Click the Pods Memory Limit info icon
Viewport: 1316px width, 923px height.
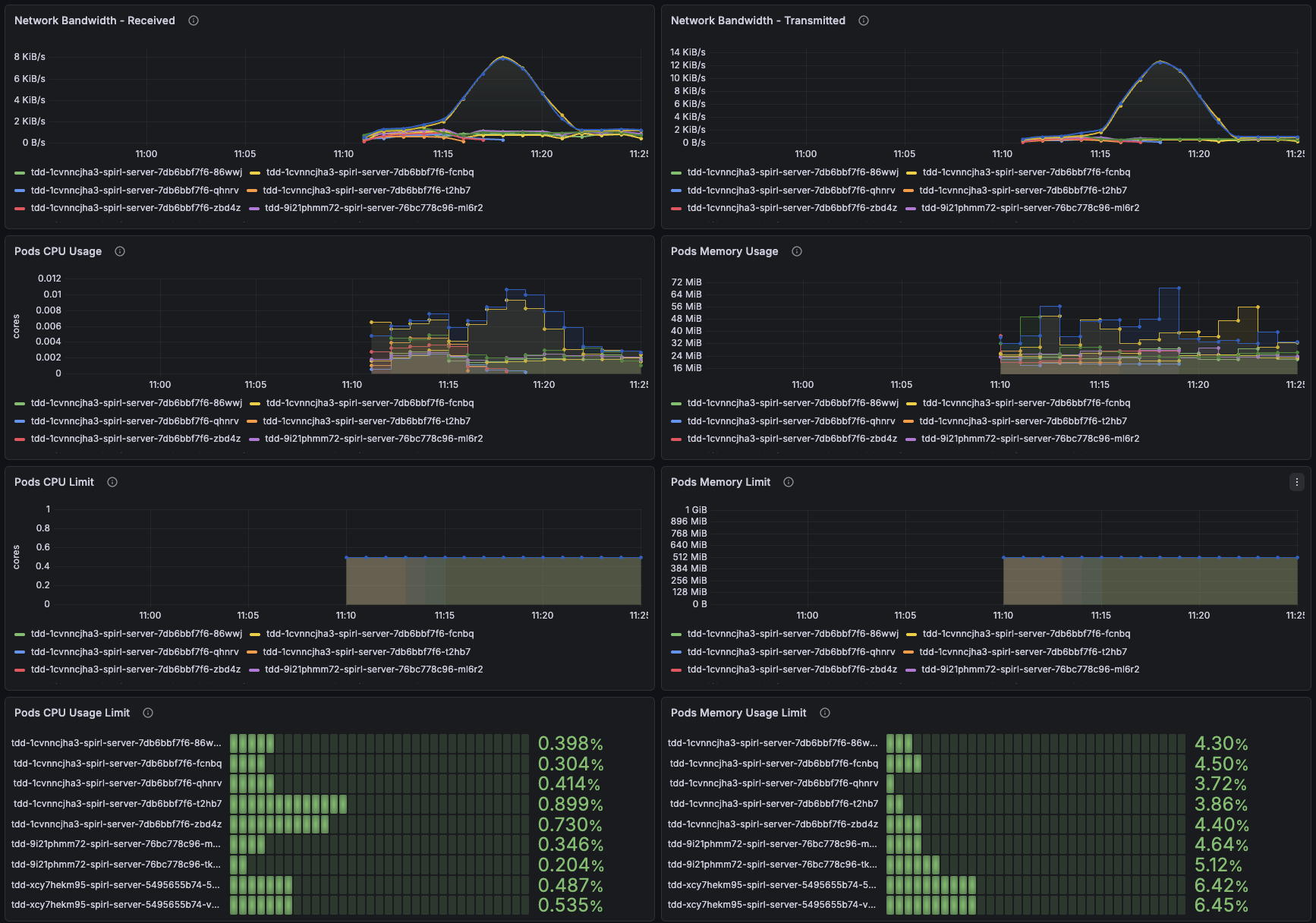(788, 482)
